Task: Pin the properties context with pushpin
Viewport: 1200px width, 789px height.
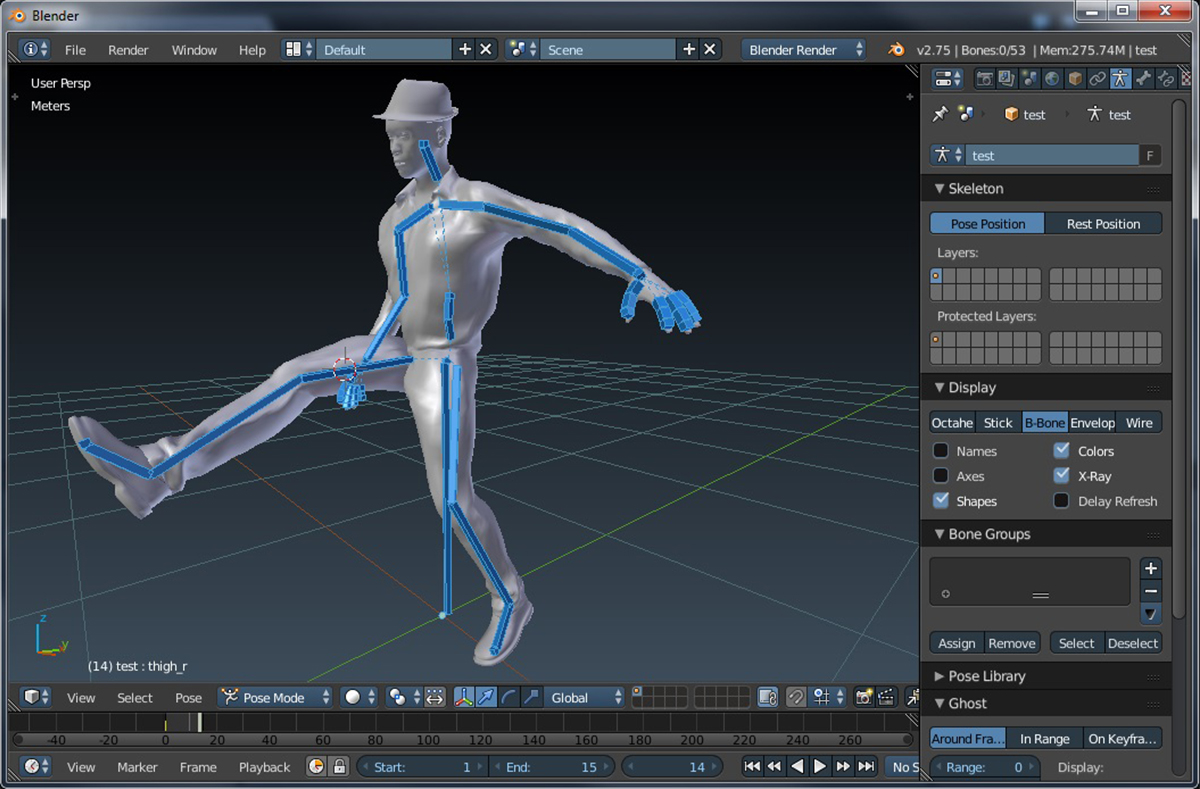Action: coord(940,115)
